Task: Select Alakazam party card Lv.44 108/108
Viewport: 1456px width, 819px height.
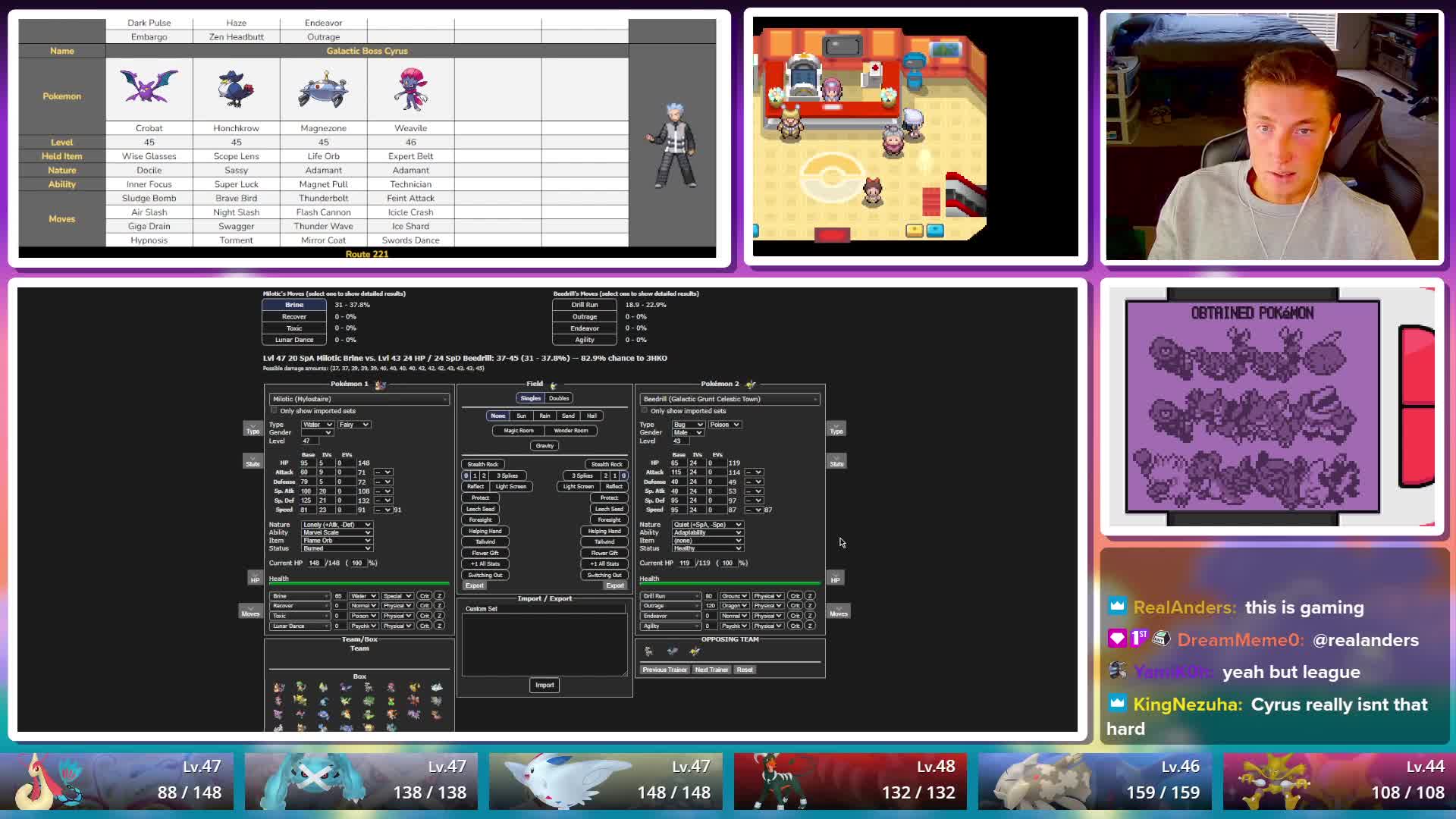Action: [x=1339, y=781]
